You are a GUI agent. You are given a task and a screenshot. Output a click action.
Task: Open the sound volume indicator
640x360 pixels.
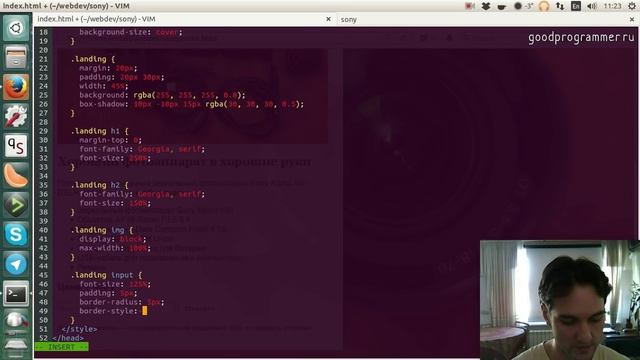pyautogui.click(x=592, y=6)
